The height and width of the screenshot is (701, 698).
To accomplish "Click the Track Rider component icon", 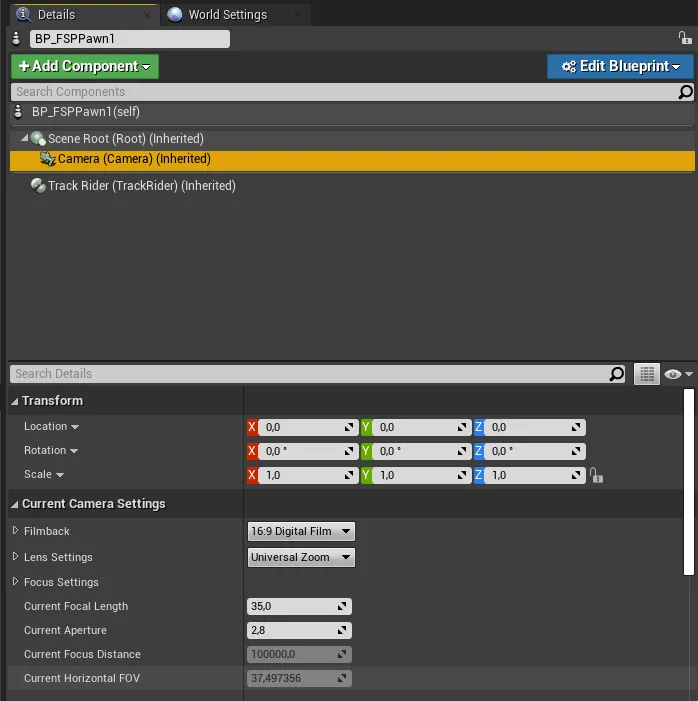I will pyautogui.click(x=38, y=186).
